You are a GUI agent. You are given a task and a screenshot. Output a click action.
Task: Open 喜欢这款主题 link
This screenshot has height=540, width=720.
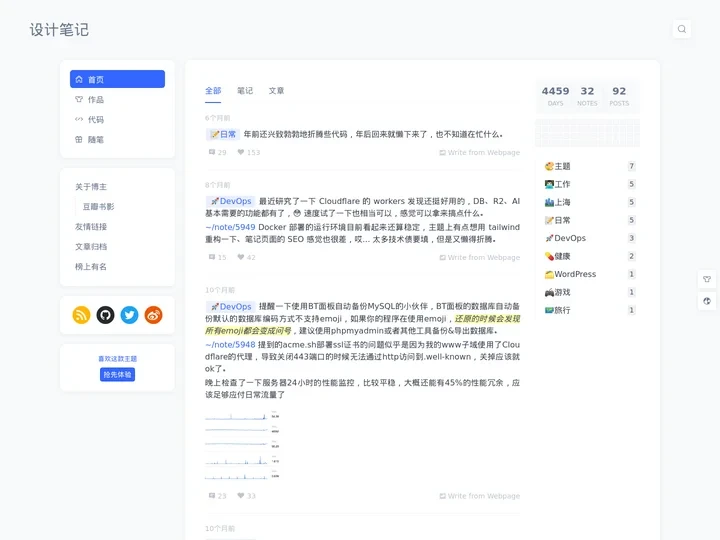pos(118,359)
